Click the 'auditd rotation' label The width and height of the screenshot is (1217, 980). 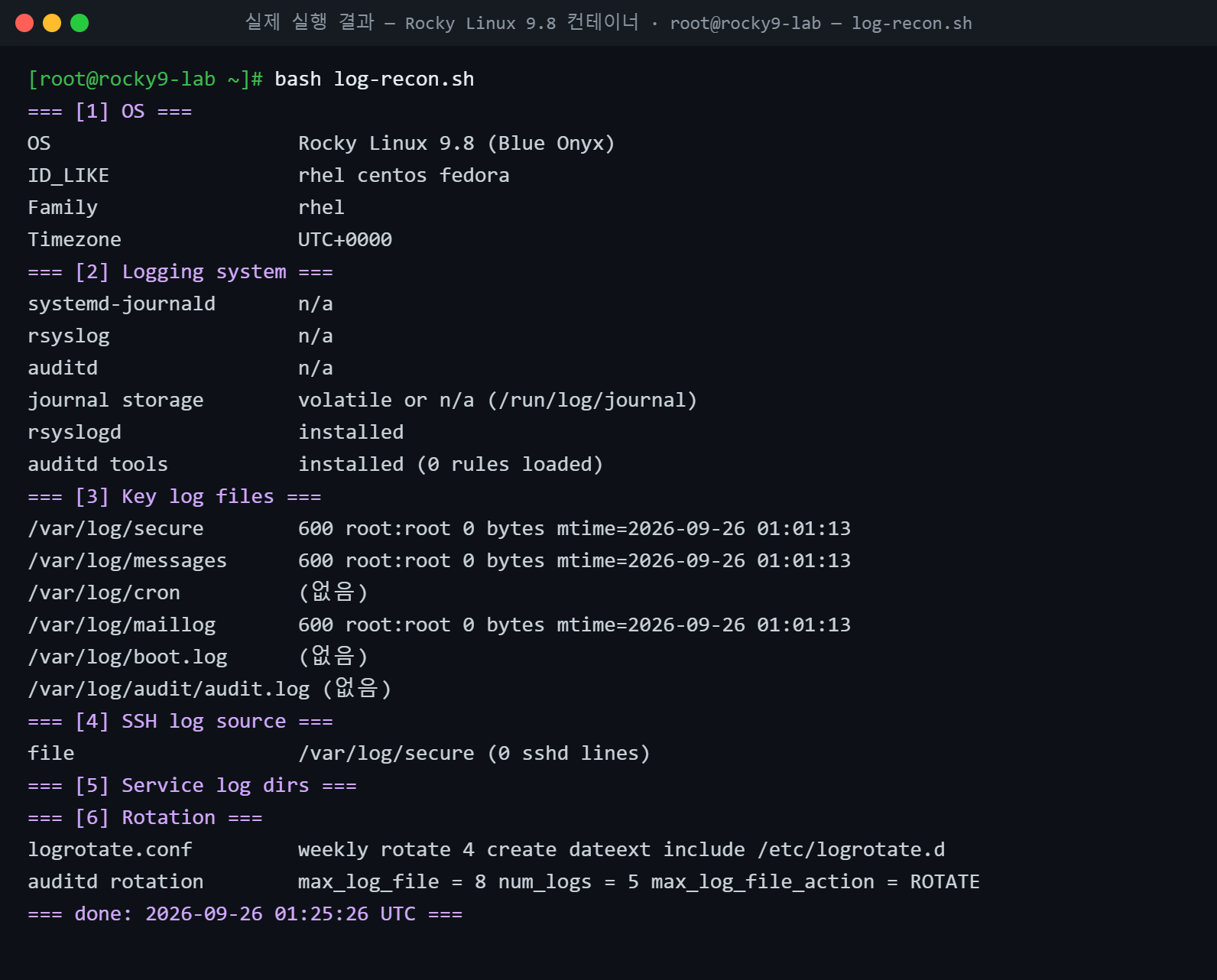pyautogui.click(x=116, y=882)
